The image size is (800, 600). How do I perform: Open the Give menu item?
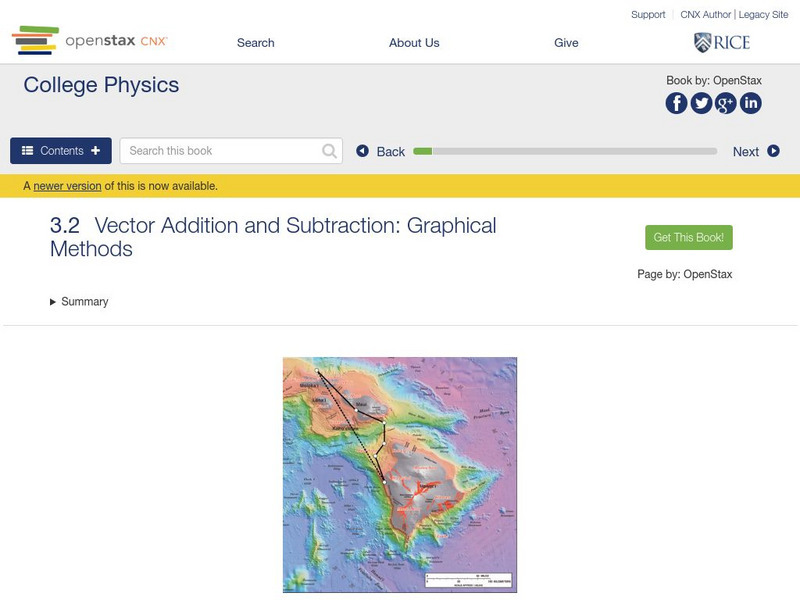(x=566, y=43)
